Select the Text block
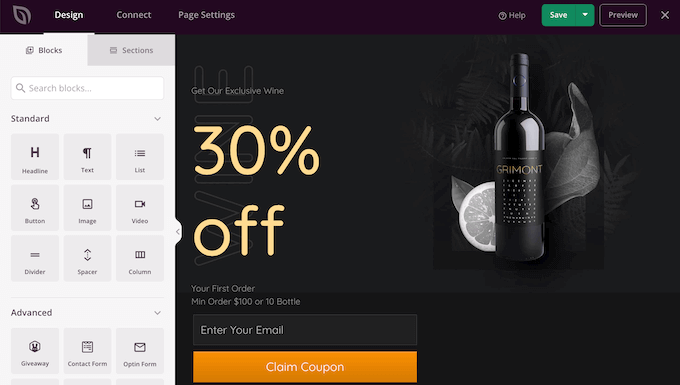 87,157
